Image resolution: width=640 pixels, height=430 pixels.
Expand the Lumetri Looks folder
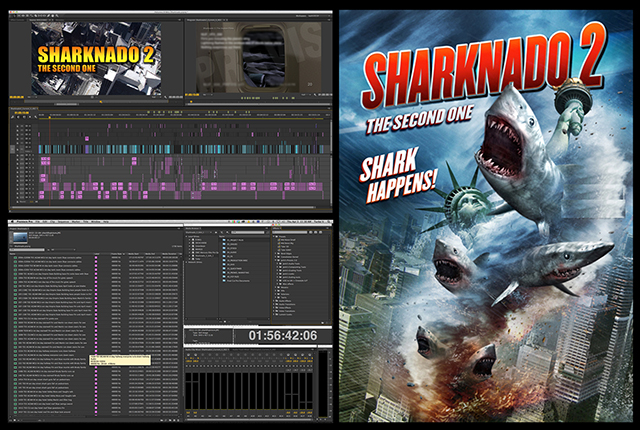click(x=273, y=315)
